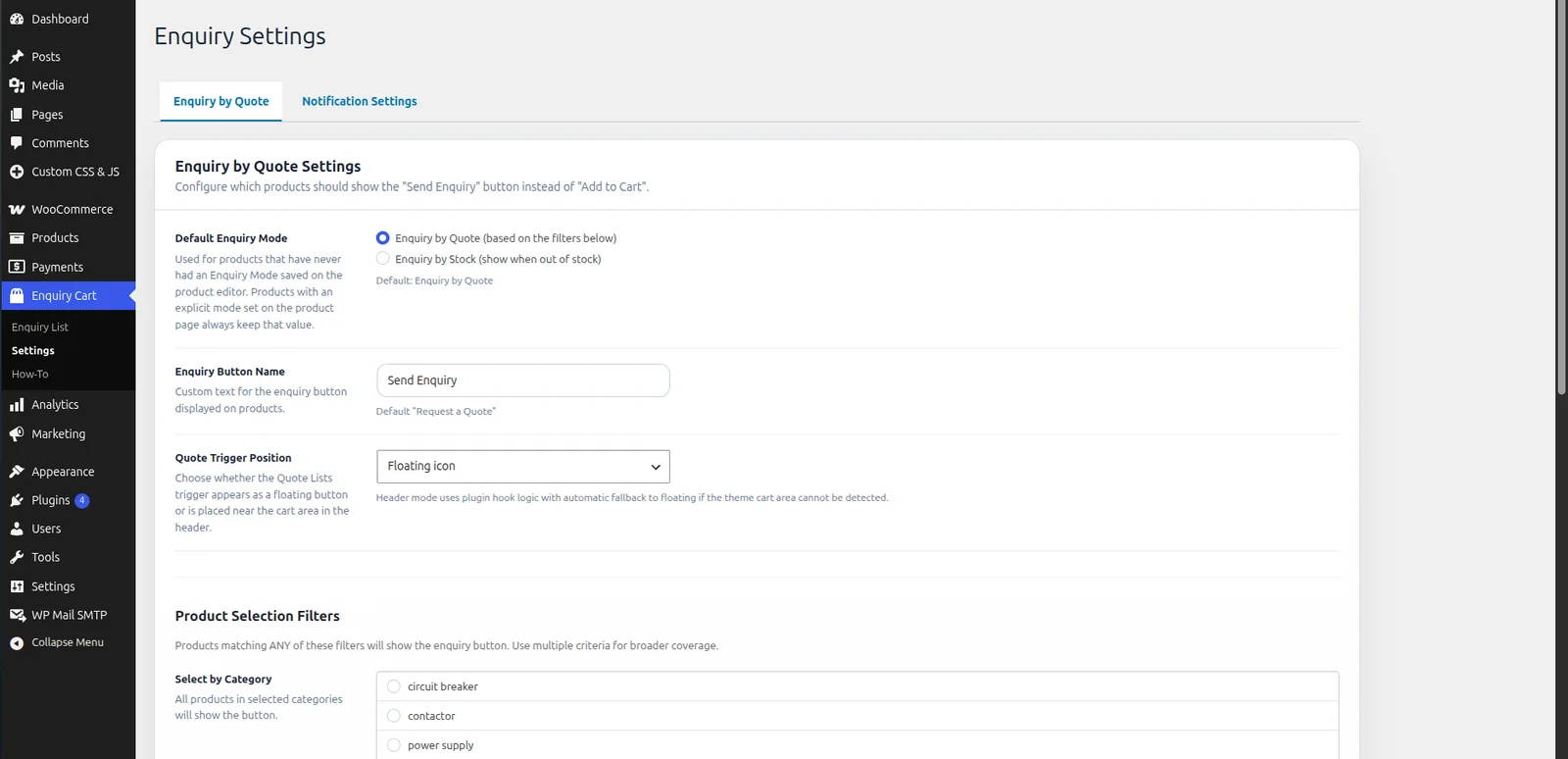The image size is (1568, 759).
Task: Click the WooCommerce logo icon
Action: (17, 210)
